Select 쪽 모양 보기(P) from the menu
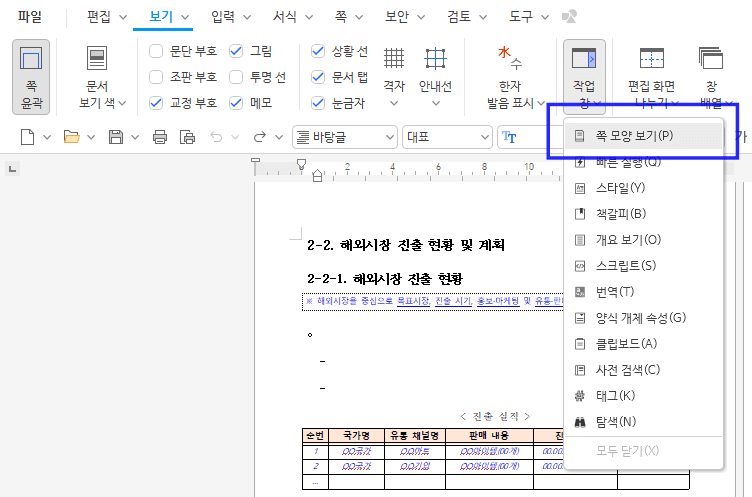 643,136
